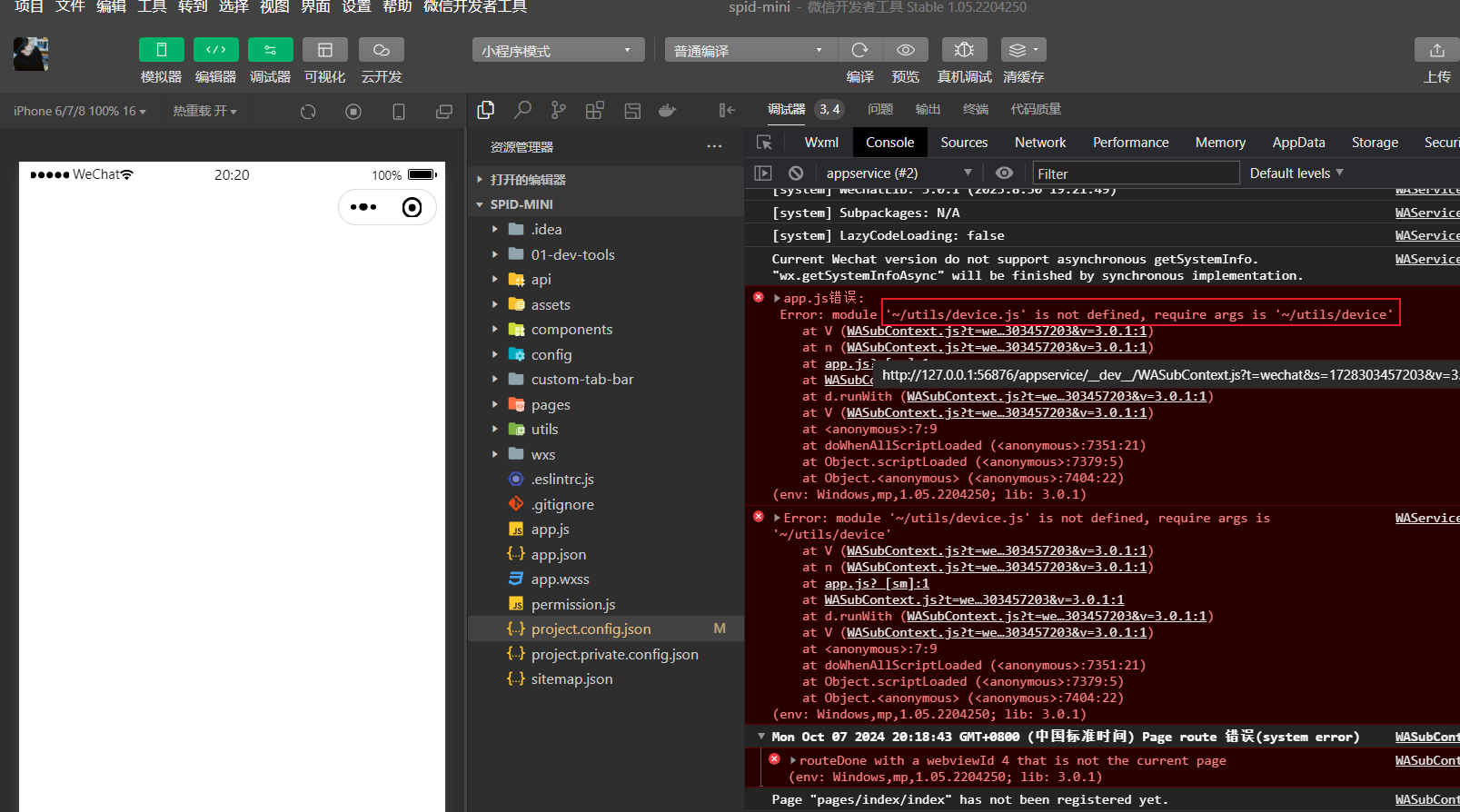The height and width of the screenshot is (812, 1460).
Task: Open cloud development (云开发)
Action: 382,50
